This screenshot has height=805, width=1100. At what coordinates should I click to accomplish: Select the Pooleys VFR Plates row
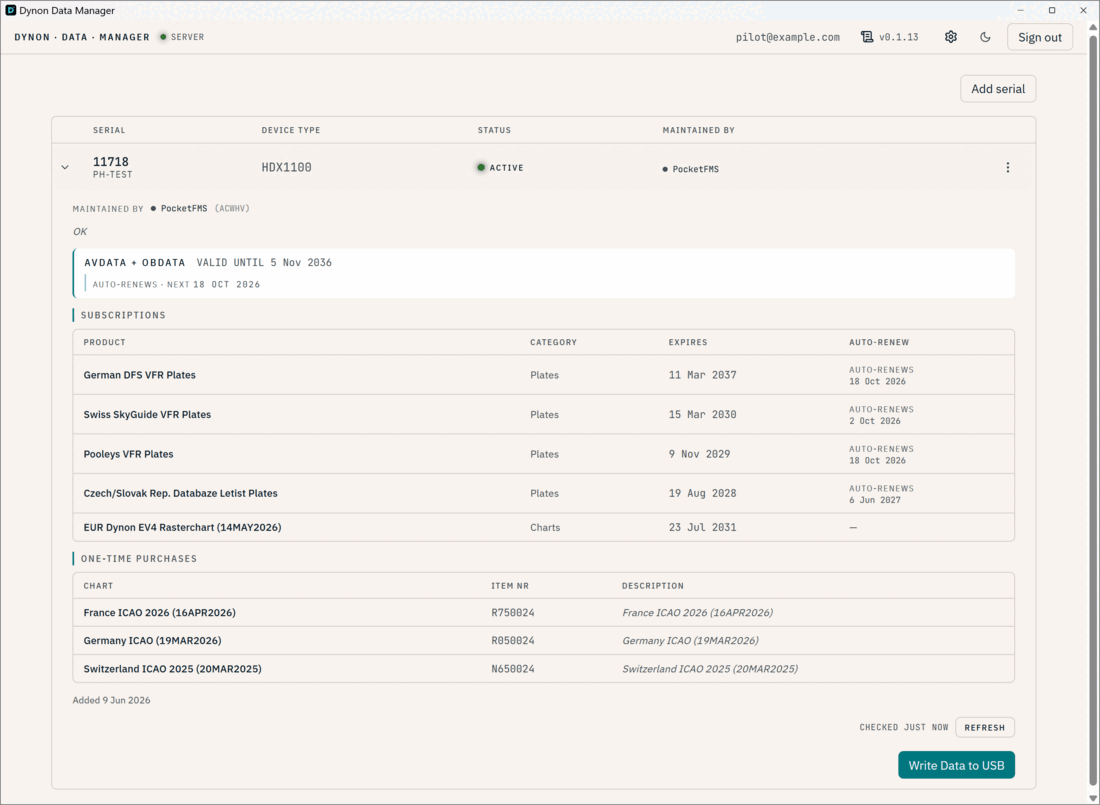coord(544,453)
